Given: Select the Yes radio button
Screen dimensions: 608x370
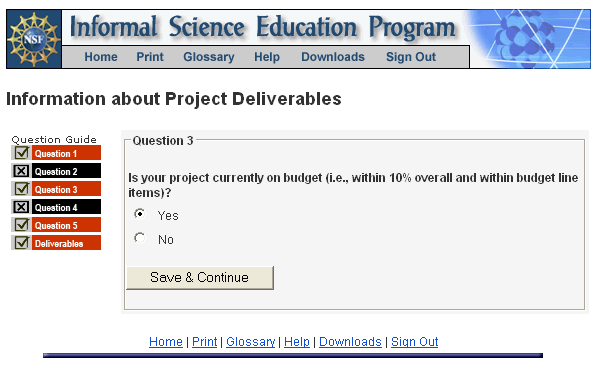Looking at the screenshot, I should pos(140,214).
